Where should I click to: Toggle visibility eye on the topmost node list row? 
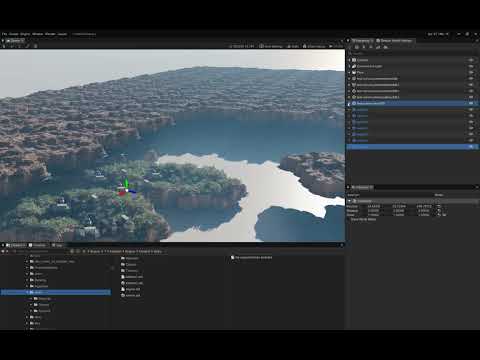pos(471,60)
